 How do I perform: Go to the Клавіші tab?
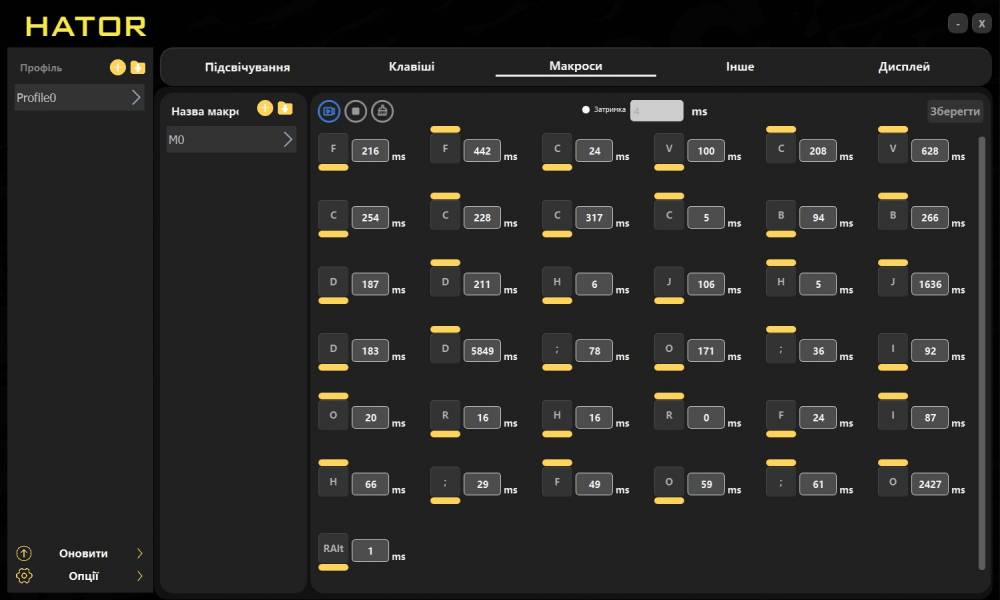pyautogui.click(x=412, y=67)
